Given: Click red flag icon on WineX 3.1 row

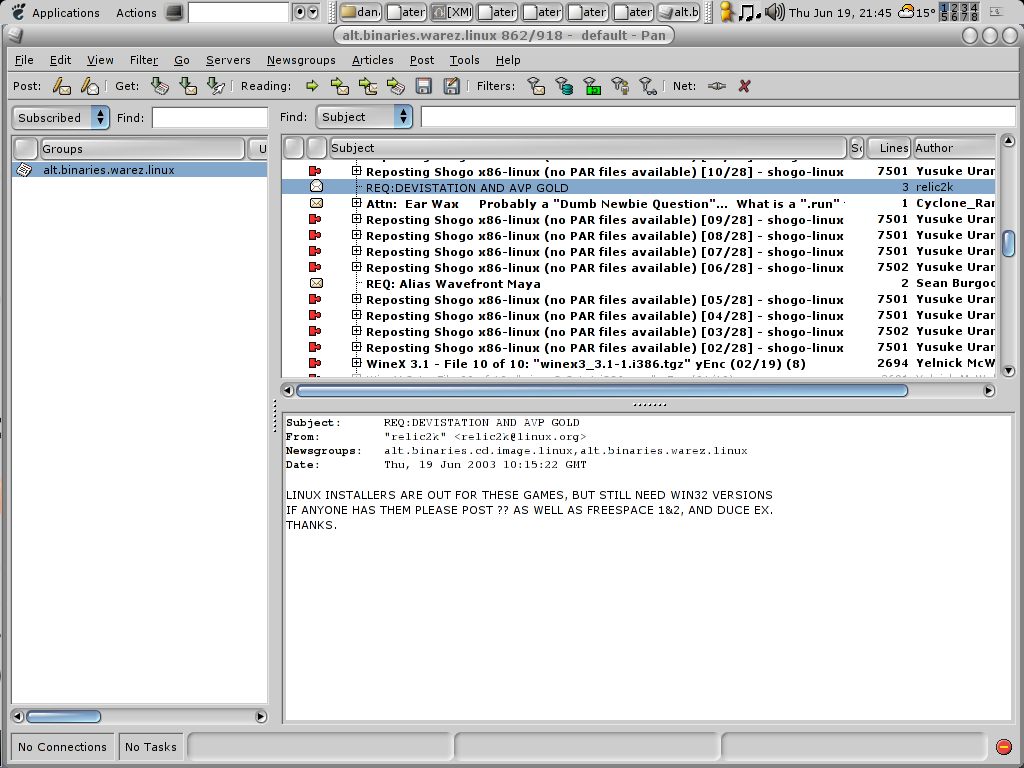Looking at the screenshot, I should point(315,363).
